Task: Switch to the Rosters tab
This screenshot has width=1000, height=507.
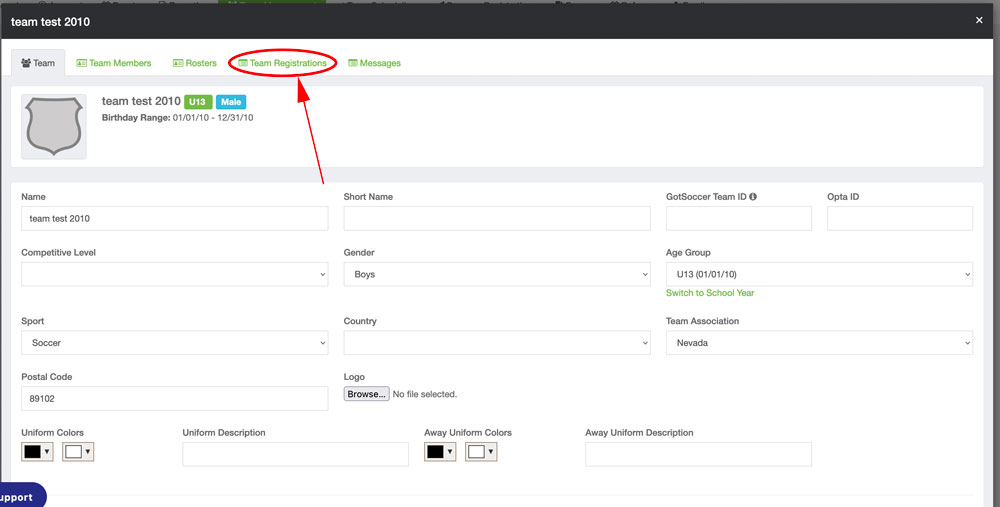Action: [x=195, y=63]
